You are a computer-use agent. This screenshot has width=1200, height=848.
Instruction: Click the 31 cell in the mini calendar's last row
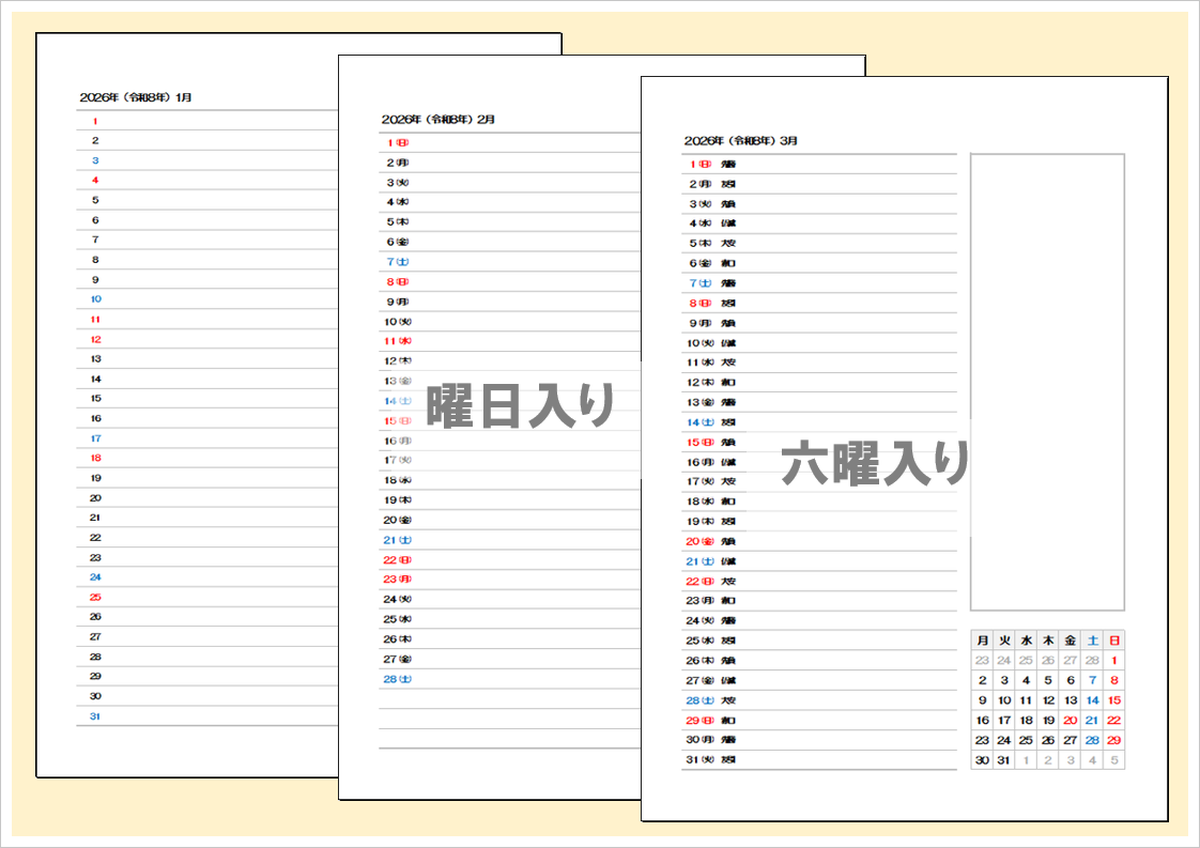[1004, 758]
